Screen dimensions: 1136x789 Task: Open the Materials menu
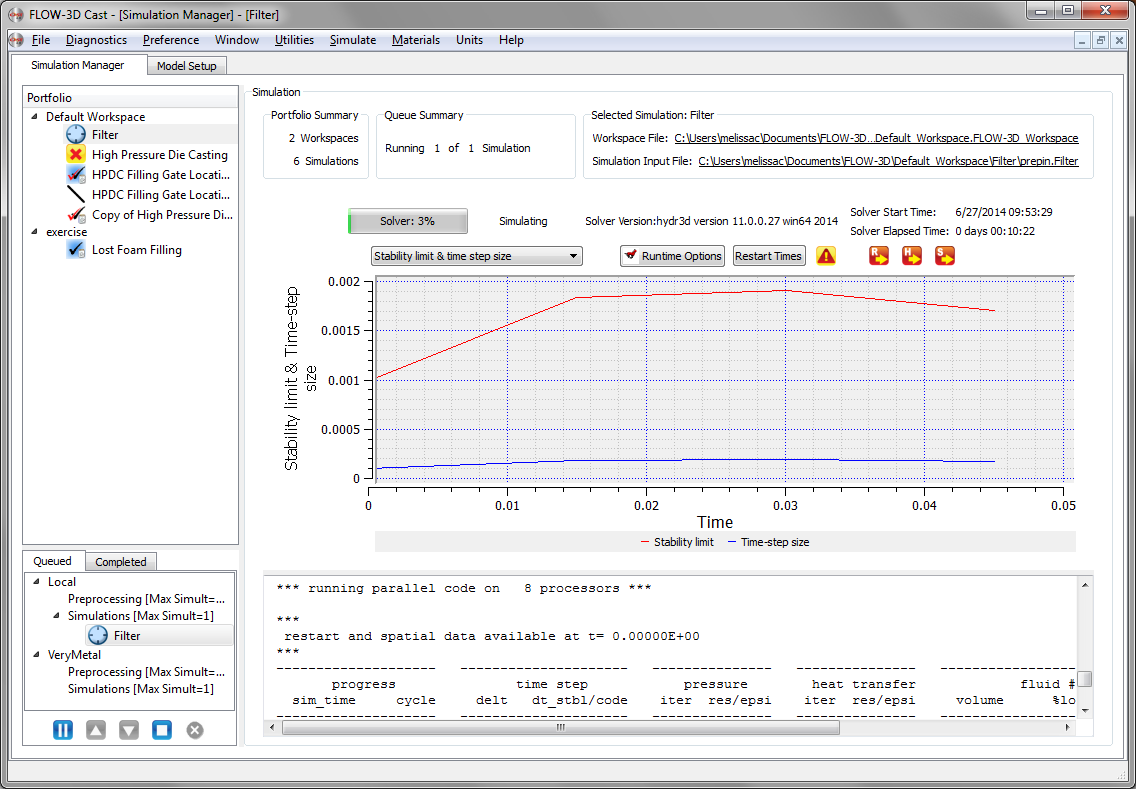[416, 40]
